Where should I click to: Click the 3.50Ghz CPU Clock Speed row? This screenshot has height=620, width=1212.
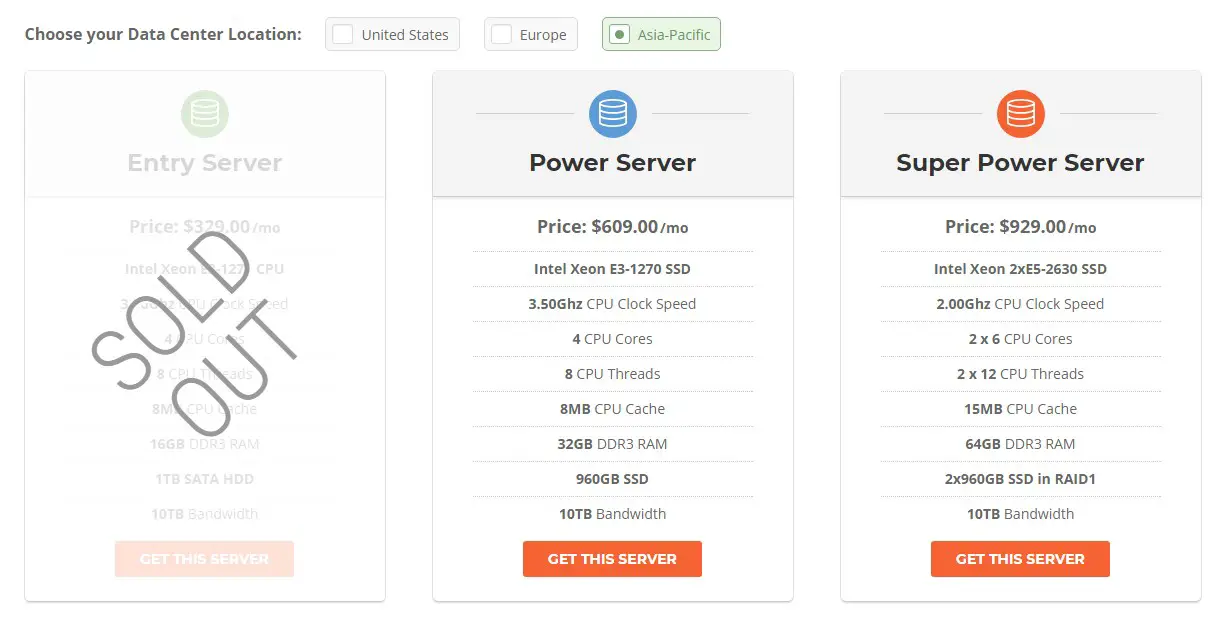[613, 304]
